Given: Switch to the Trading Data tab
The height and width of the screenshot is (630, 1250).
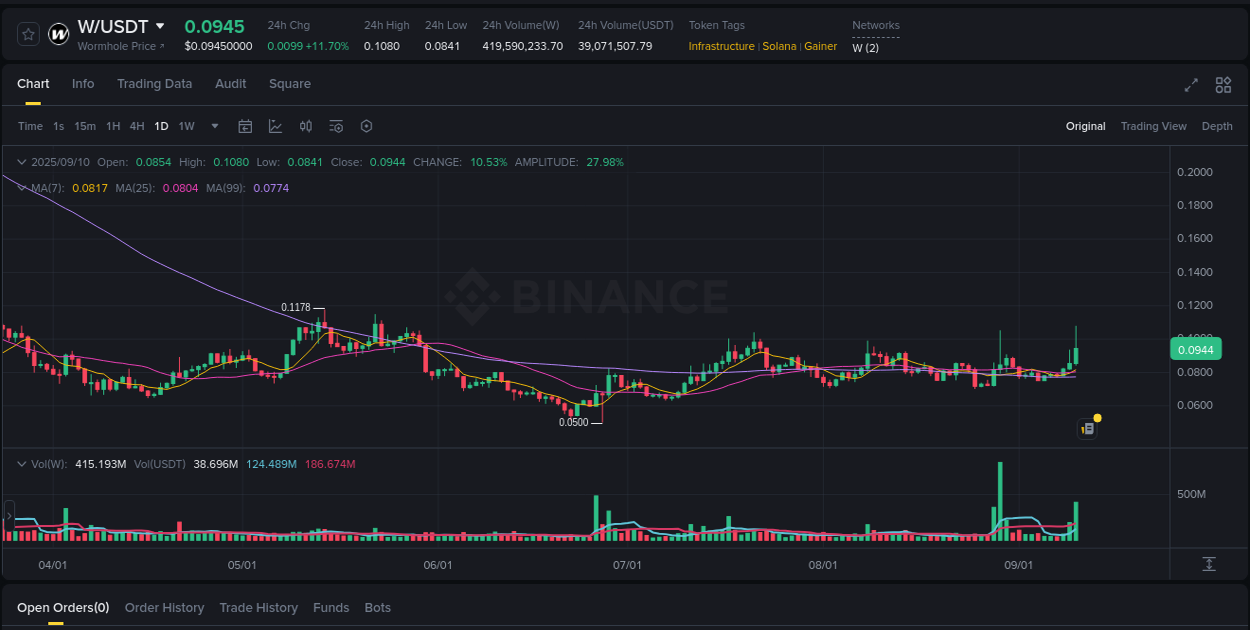Looking at the screenshot, I should (154, 84).
